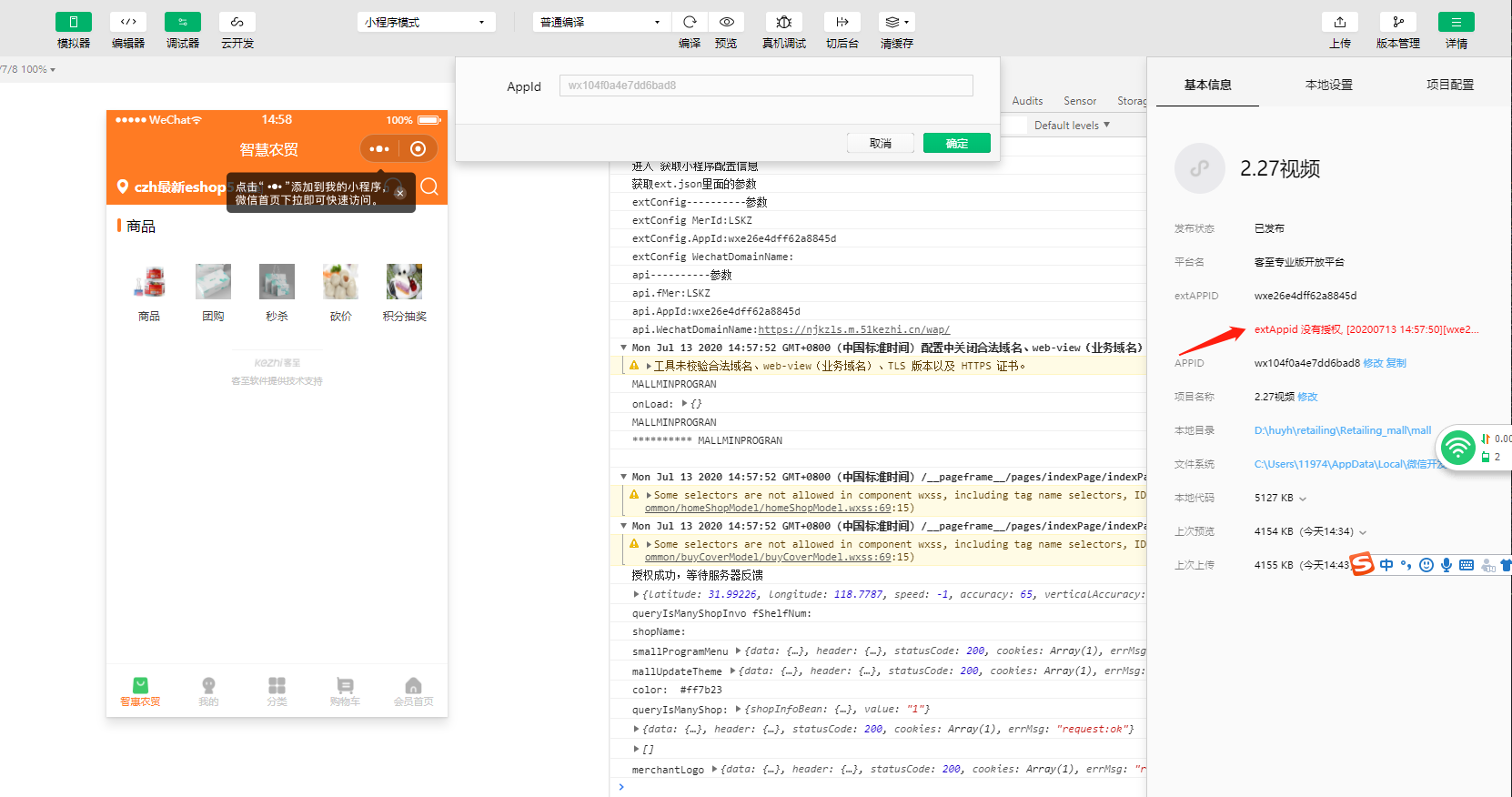The image size is (1512, 797).
Task: Expand the 上次预览 4154 KB details
Action: pyautogui.click(x=1363, y=532)
